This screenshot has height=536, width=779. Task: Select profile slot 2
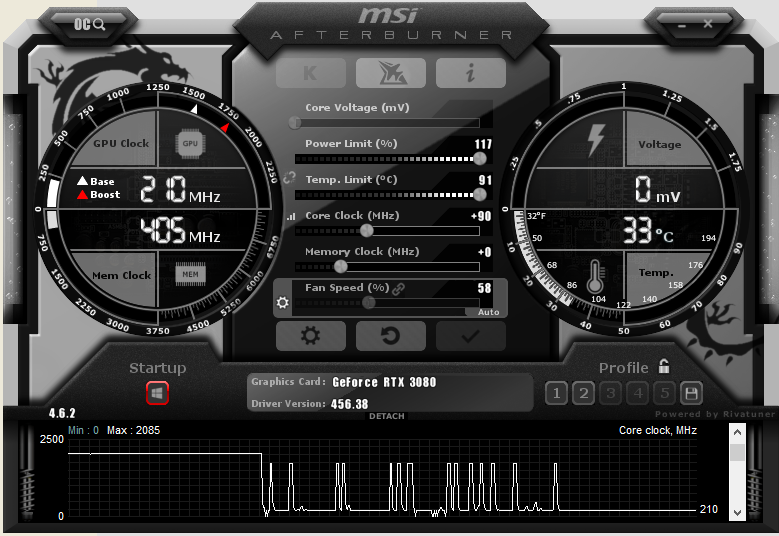[x=584, y=394]
